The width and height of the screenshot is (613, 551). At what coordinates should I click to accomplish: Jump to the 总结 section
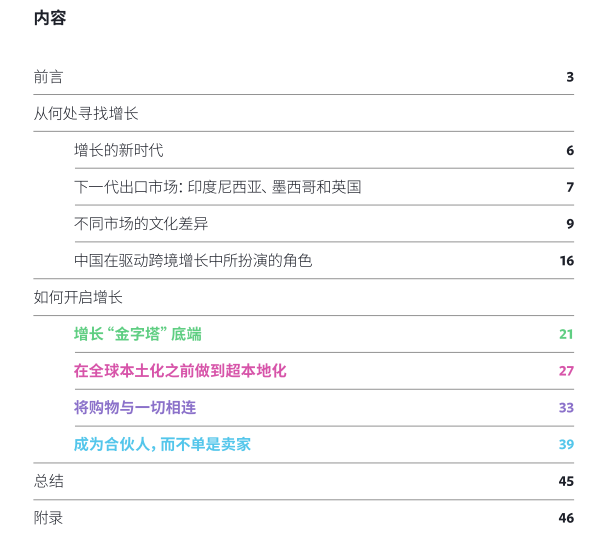click(x=48, y=481)
